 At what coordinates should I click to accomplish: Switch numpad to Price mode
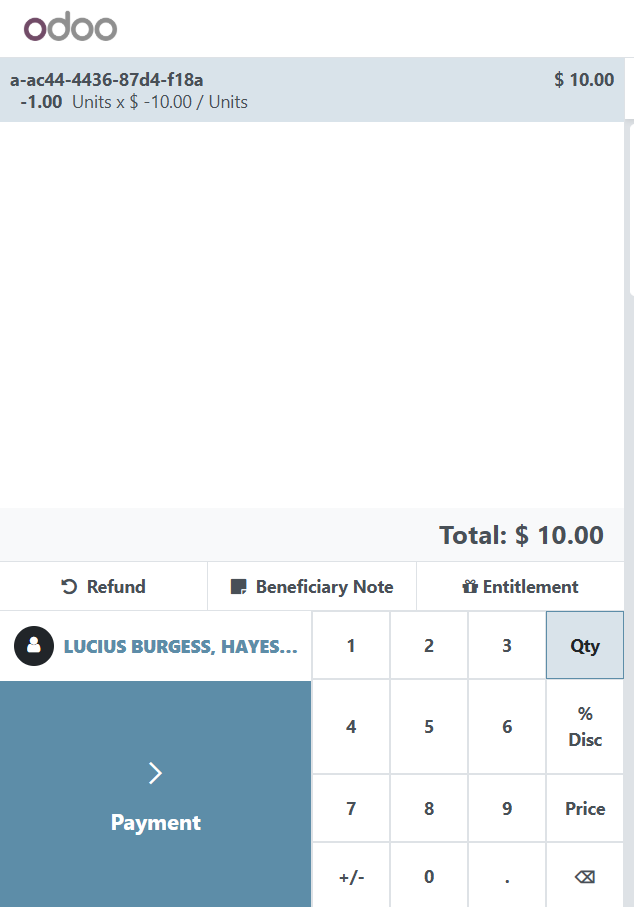pos(585,809)
